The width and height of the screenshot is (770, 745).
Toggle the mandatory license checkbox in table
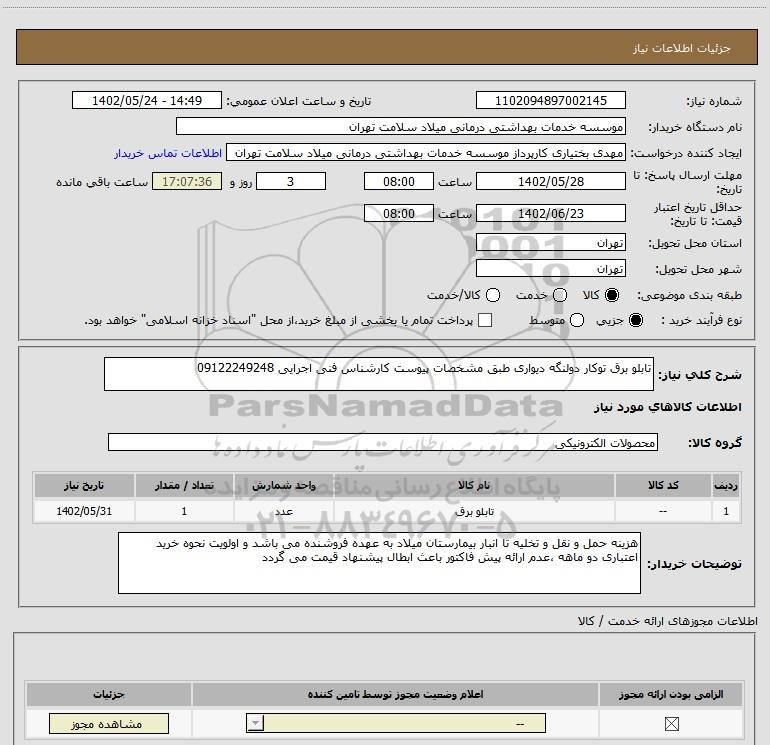(670, 725)
